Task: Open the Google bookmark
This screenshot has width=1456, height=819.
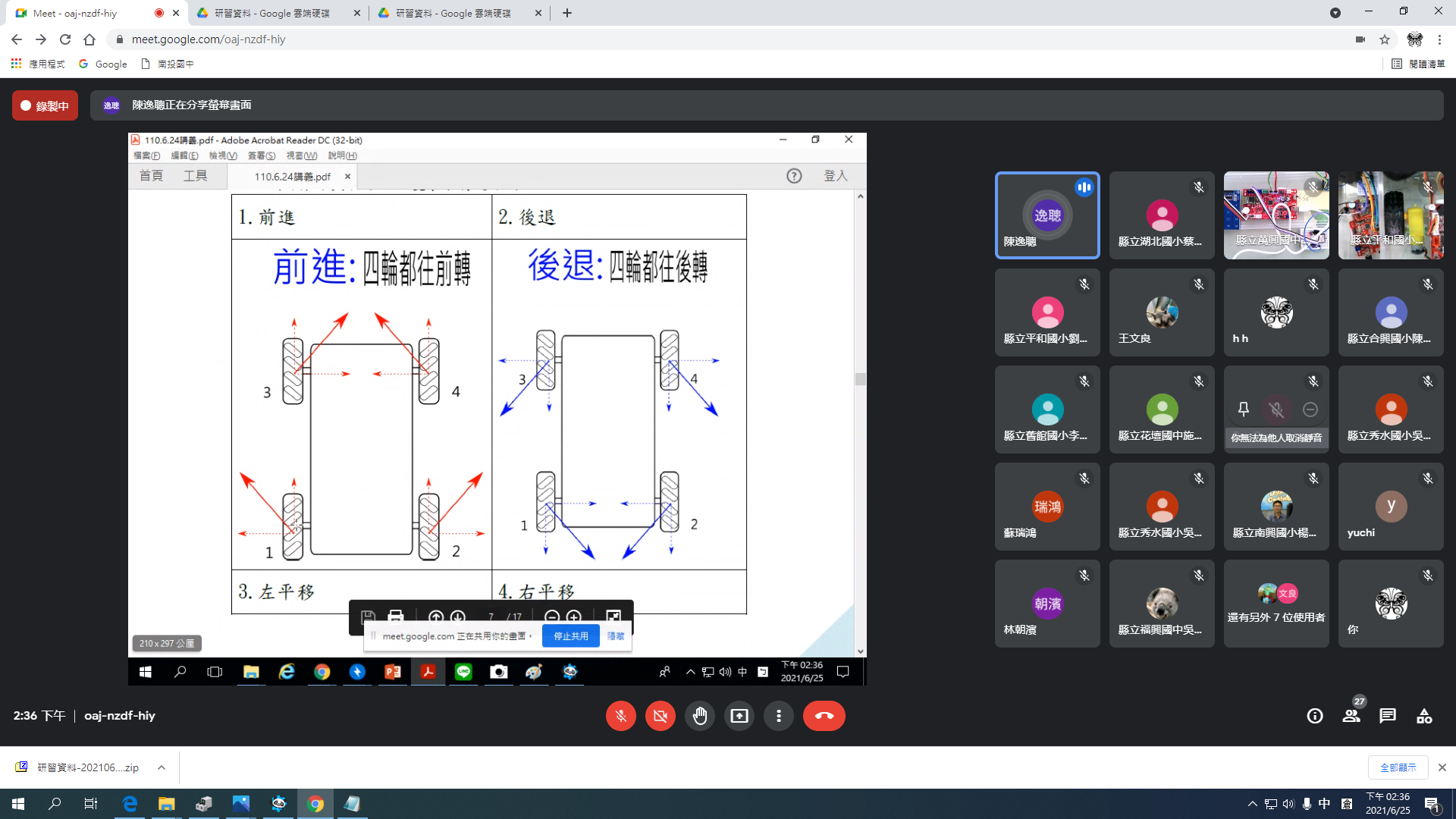Action: coord(103,64)
